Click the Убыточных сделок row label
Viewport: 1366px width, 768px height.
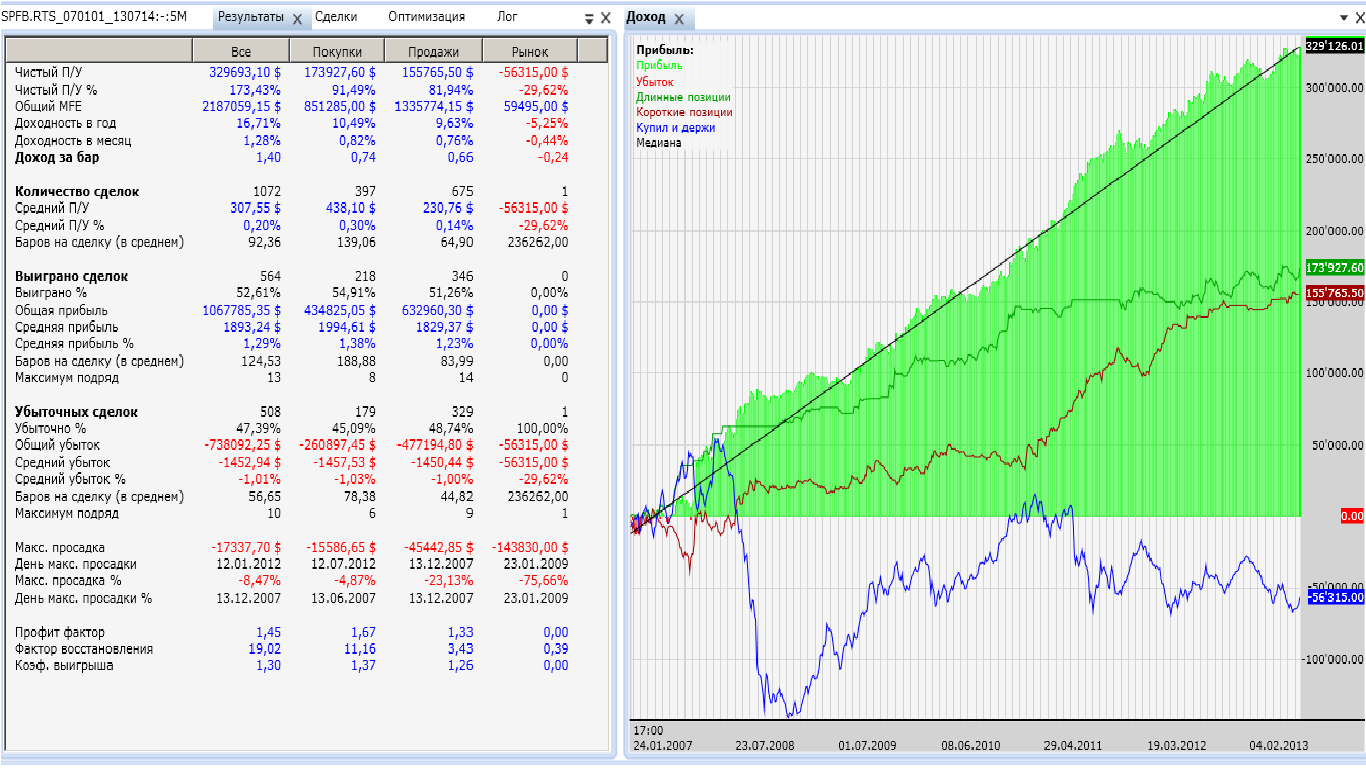(76, 412)
